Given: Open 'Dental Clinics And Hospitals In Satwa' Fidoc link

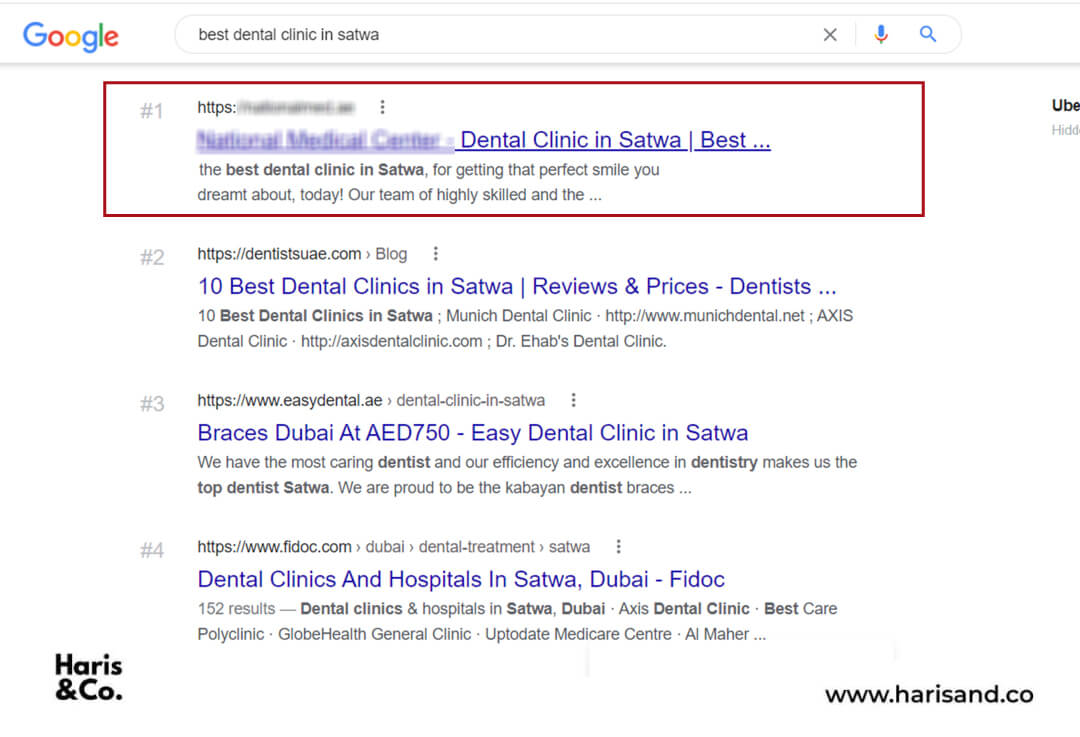Looking at the screenshot, I should point(461,579).
